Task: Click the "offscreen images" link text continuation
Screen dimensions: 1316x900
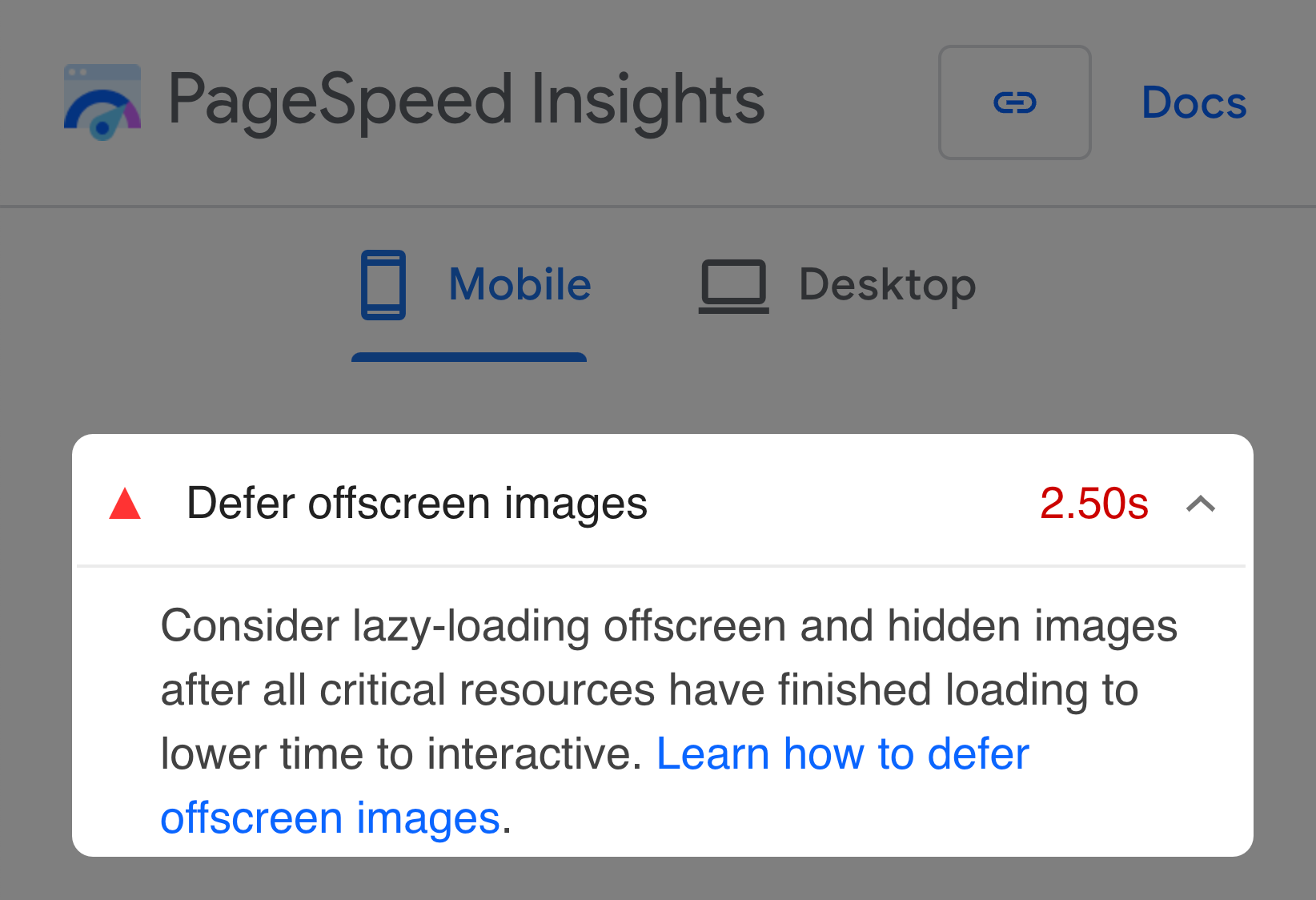Action: (x=330, y=818)
